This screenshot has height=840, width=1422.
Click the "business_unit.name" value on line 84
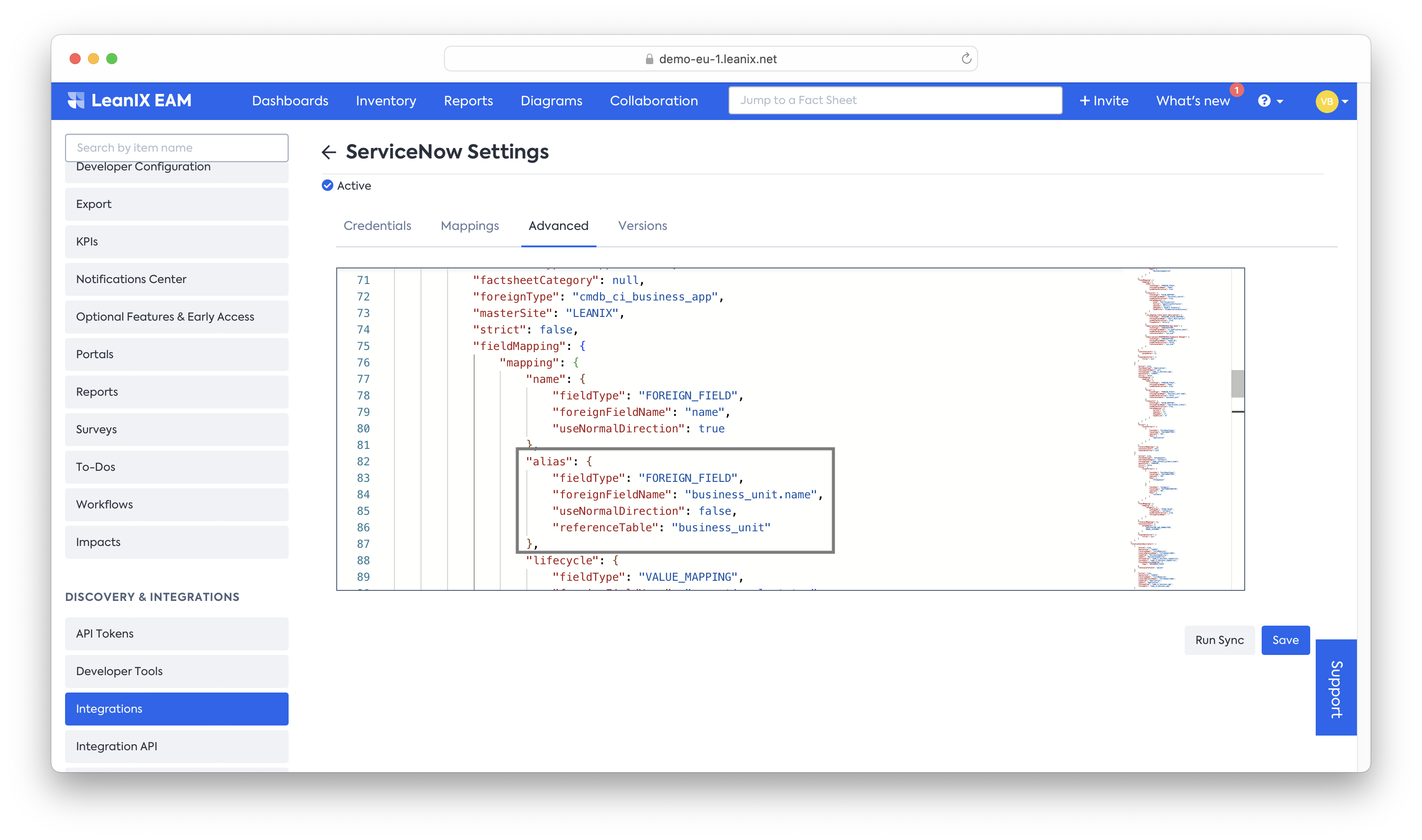coord(750,494)
